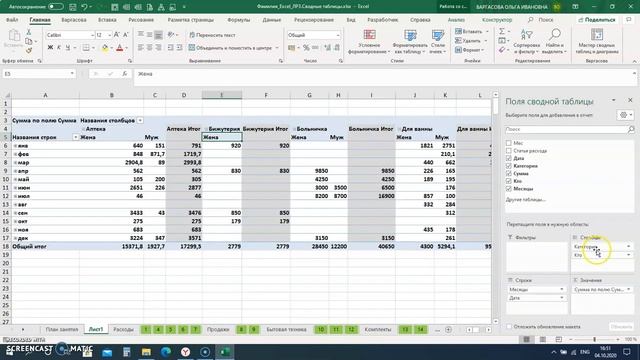Switch to the Формулы ribbon tab

238,20
